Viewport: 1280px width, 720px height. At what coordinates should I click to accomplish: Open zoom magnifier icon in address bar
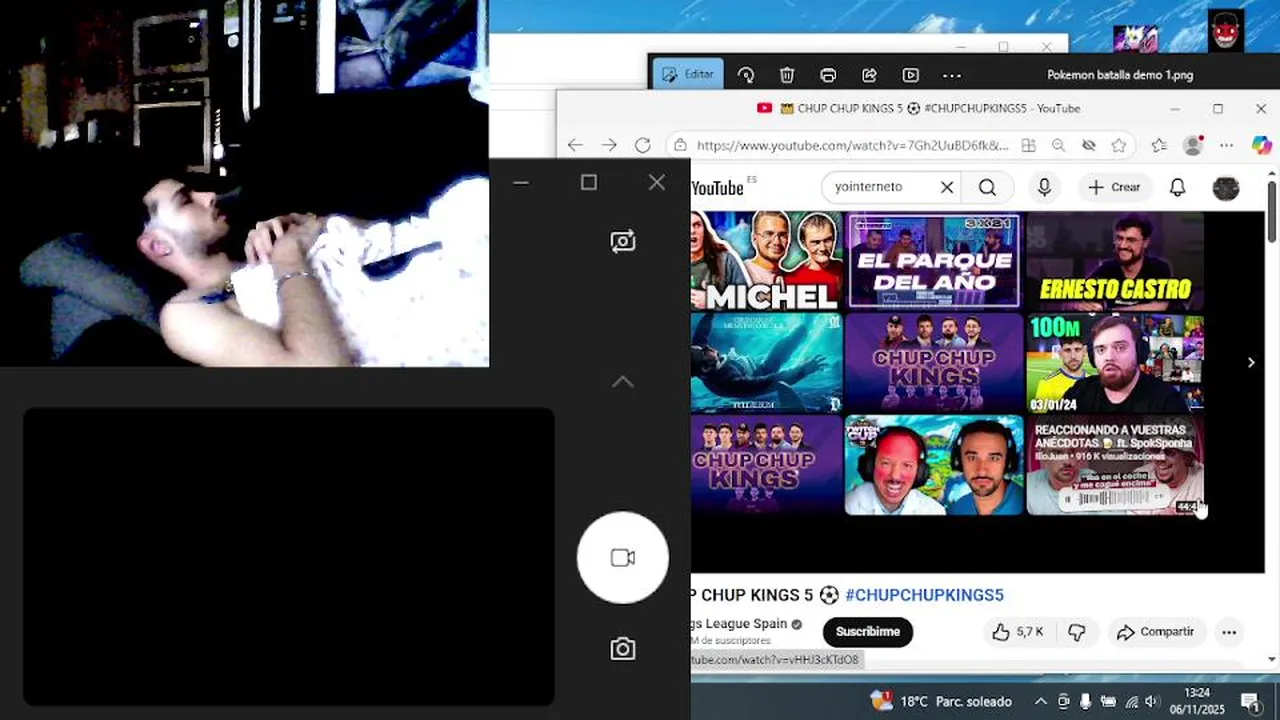click(1058, 145)
